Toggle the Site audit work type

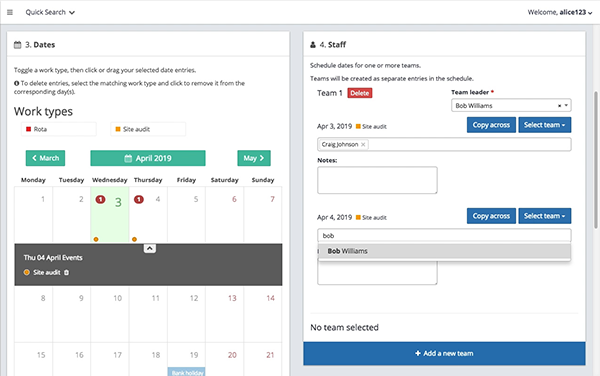148,129
